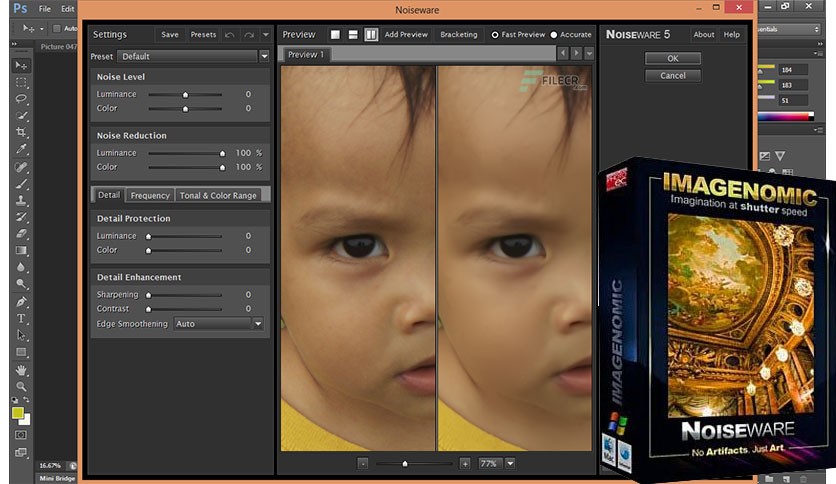The image size is (836, 484).
Task: Click the redo arrow in Settings bar
Action: pos(248,35)
